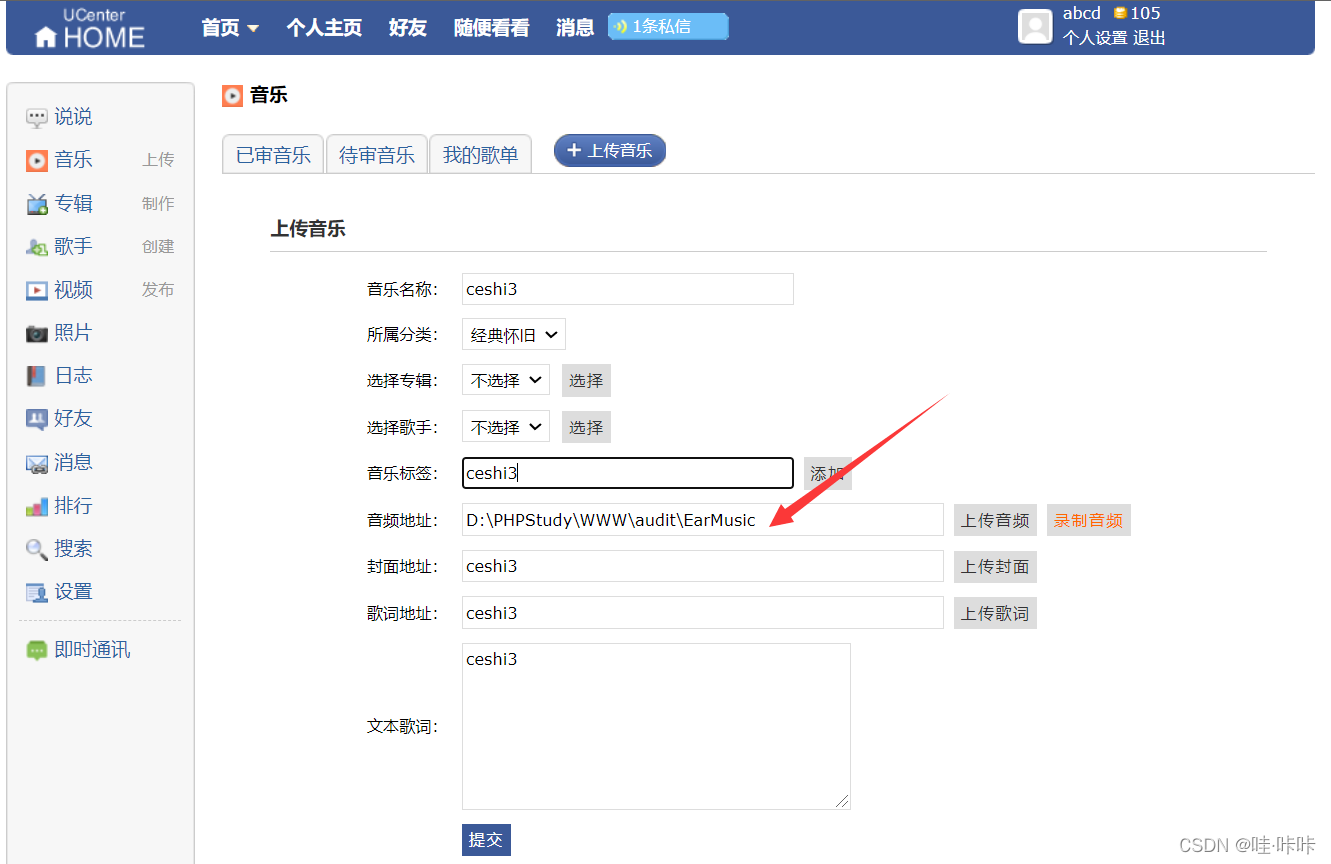Click inside the 音乐名称 name field
The image size is (1331, 864).
point(627,289)
